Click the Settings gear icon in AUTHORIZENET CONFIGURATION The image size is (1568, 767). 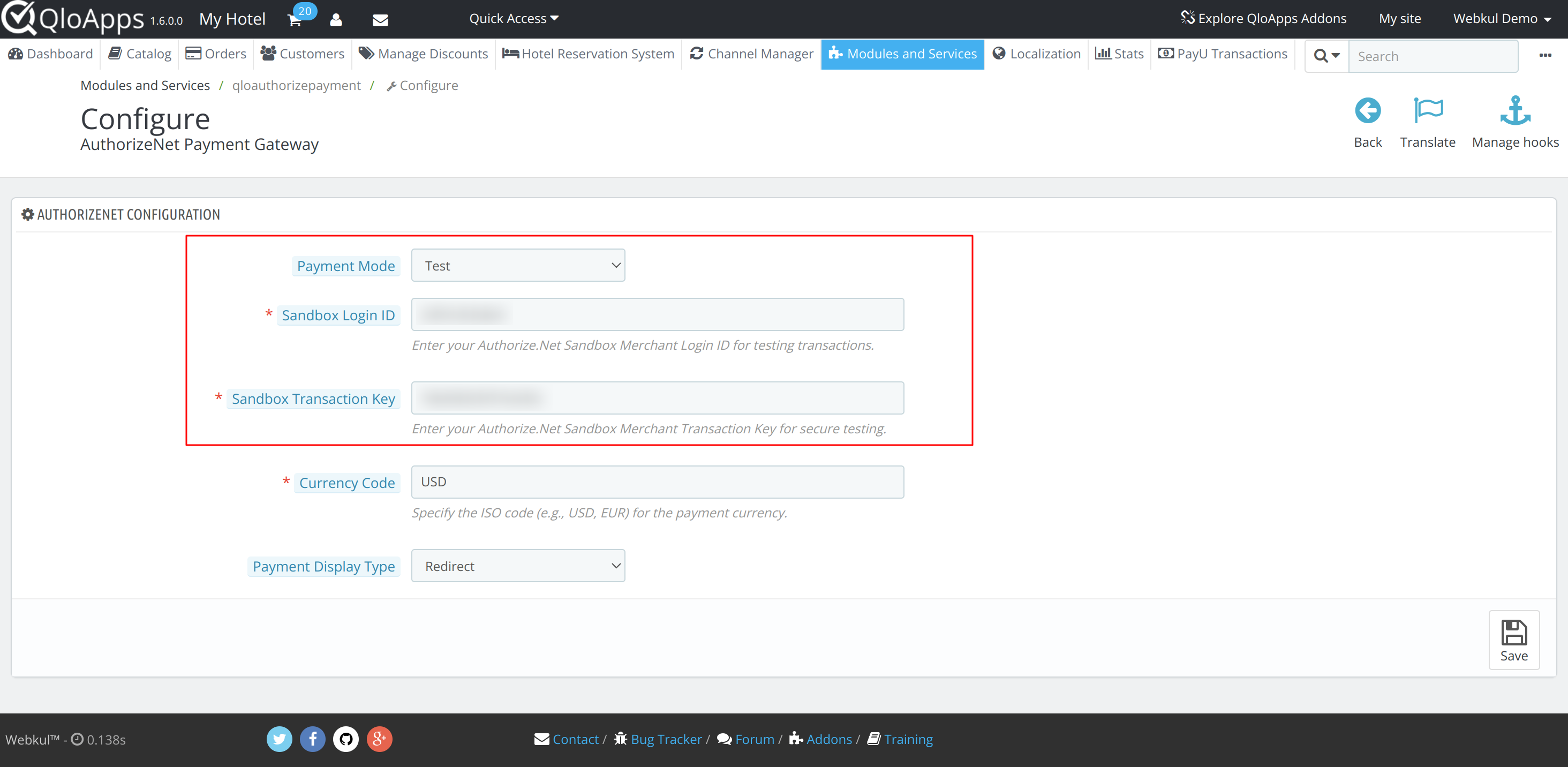(x=28, y=214)
